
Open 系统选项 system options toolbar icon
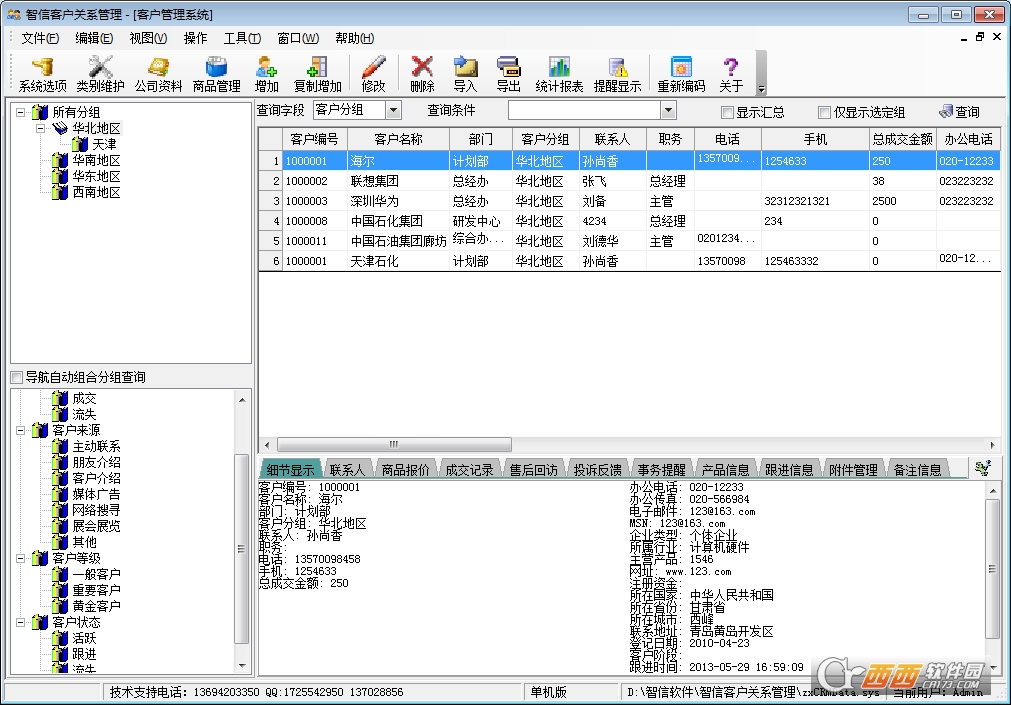pos(43,74)
